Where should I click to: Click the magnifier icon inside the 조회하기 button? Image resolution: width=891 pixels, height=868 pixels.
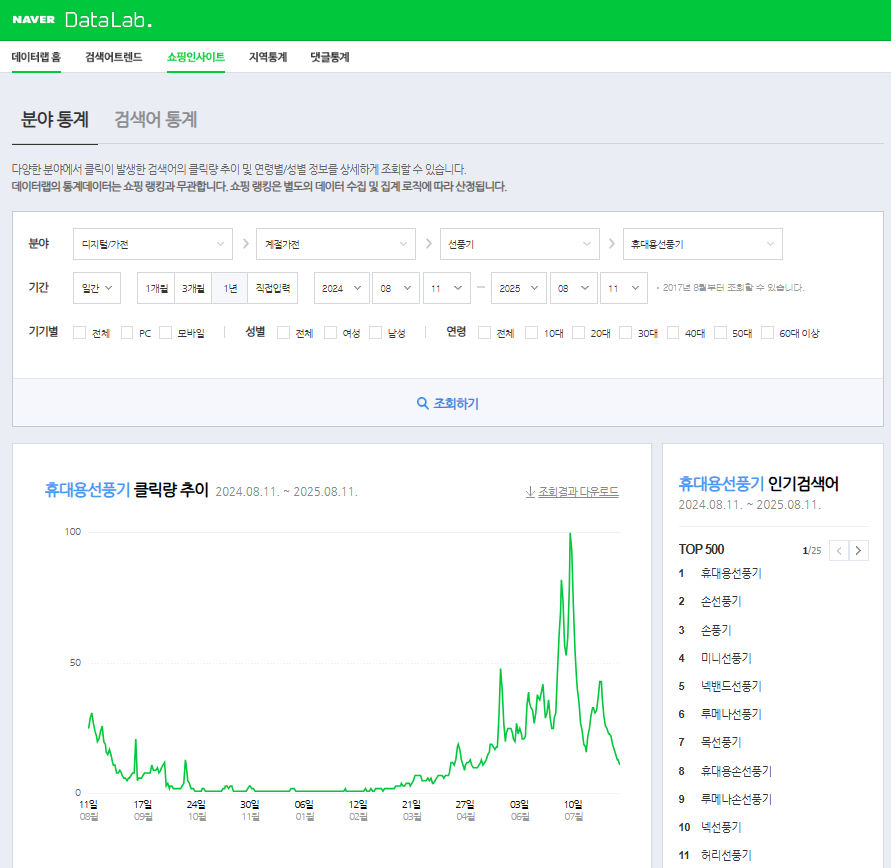tap(422, 403)
